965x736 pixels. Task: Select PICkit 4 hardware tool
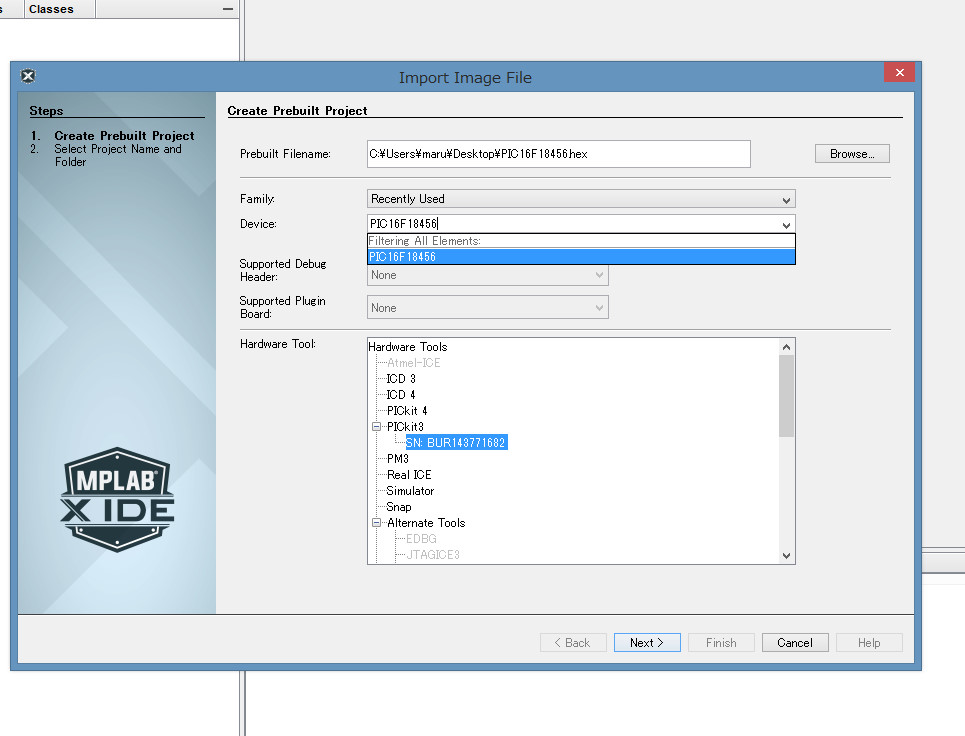407,411
